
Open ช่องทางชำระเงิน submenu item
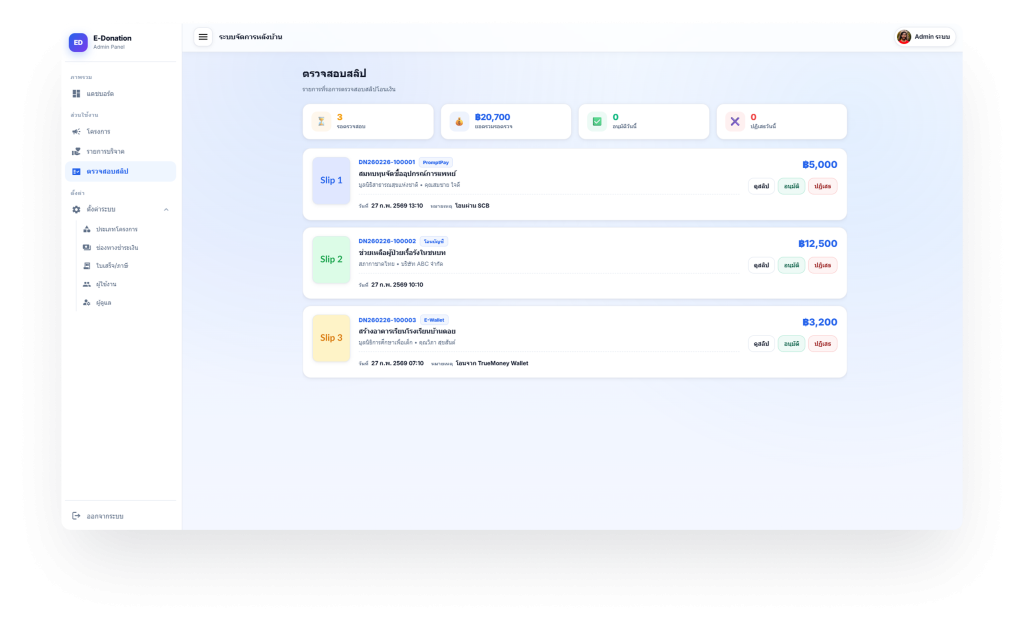[117, 247]
